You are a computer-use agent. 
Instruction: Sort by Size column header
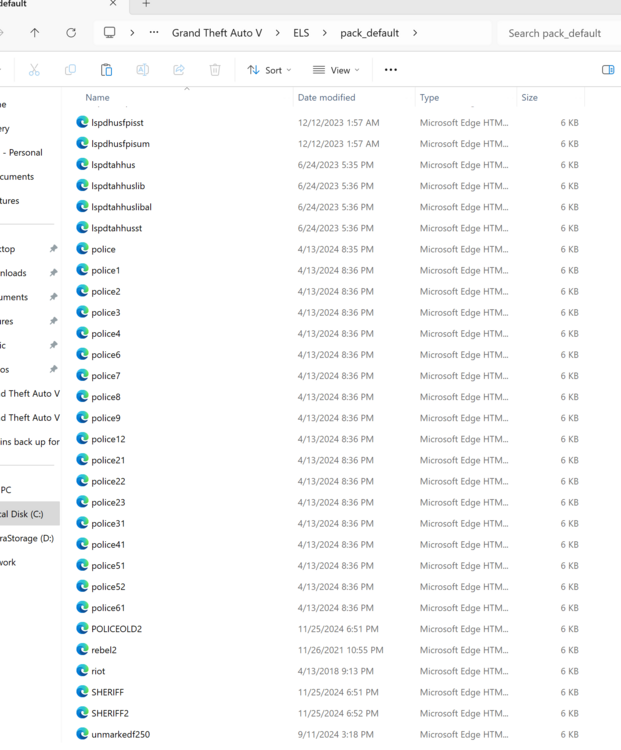(529, 98)
